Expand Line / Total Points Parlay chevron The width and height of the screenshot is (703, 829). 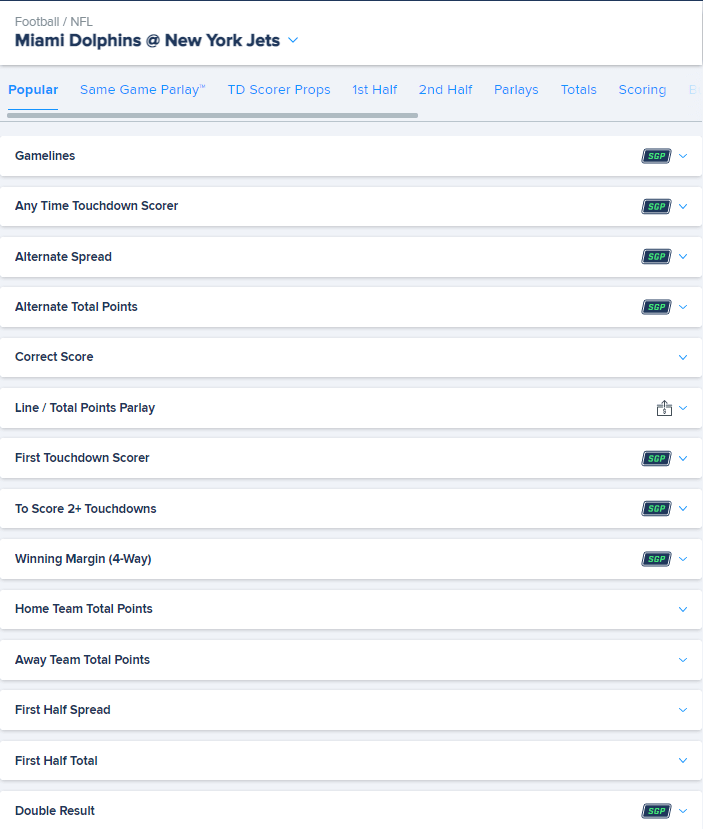click(683, 408)
